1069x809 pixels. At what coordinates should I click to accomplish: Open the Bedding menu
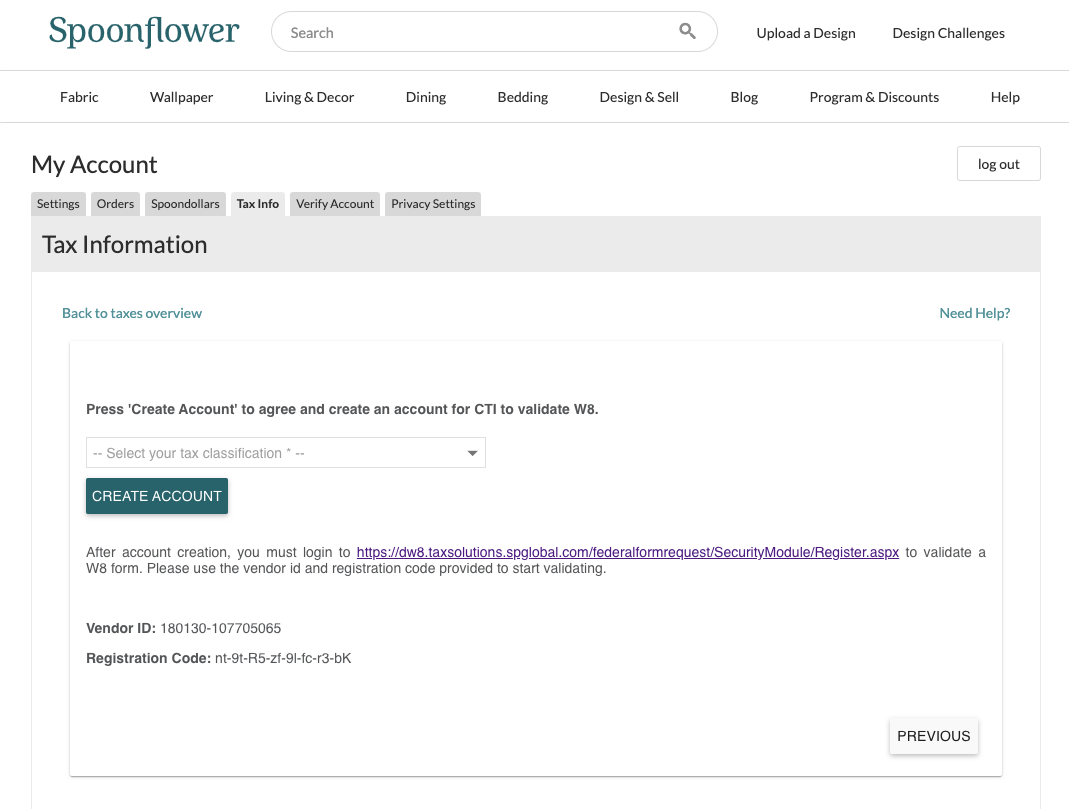[x=522, y=97]
